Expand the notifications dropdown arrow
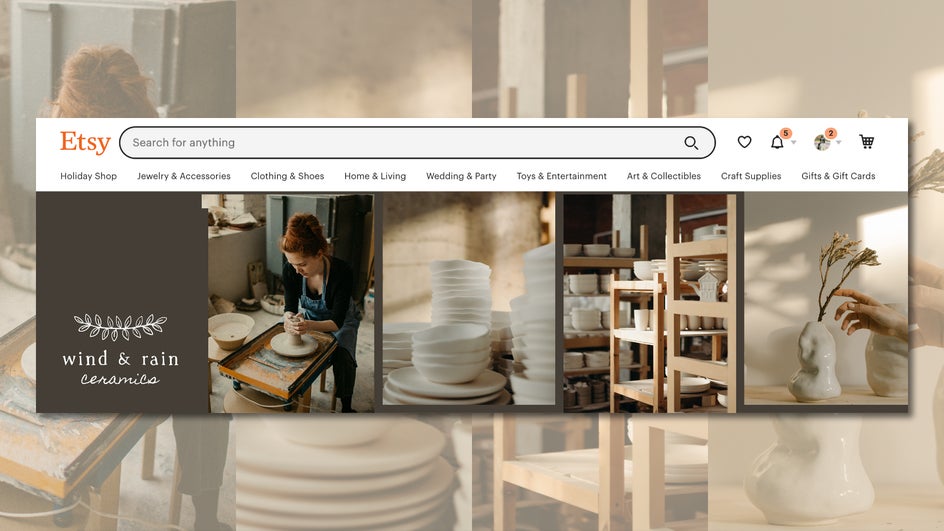944x531 pixels. pyautogui.click(x=793, y=143)
